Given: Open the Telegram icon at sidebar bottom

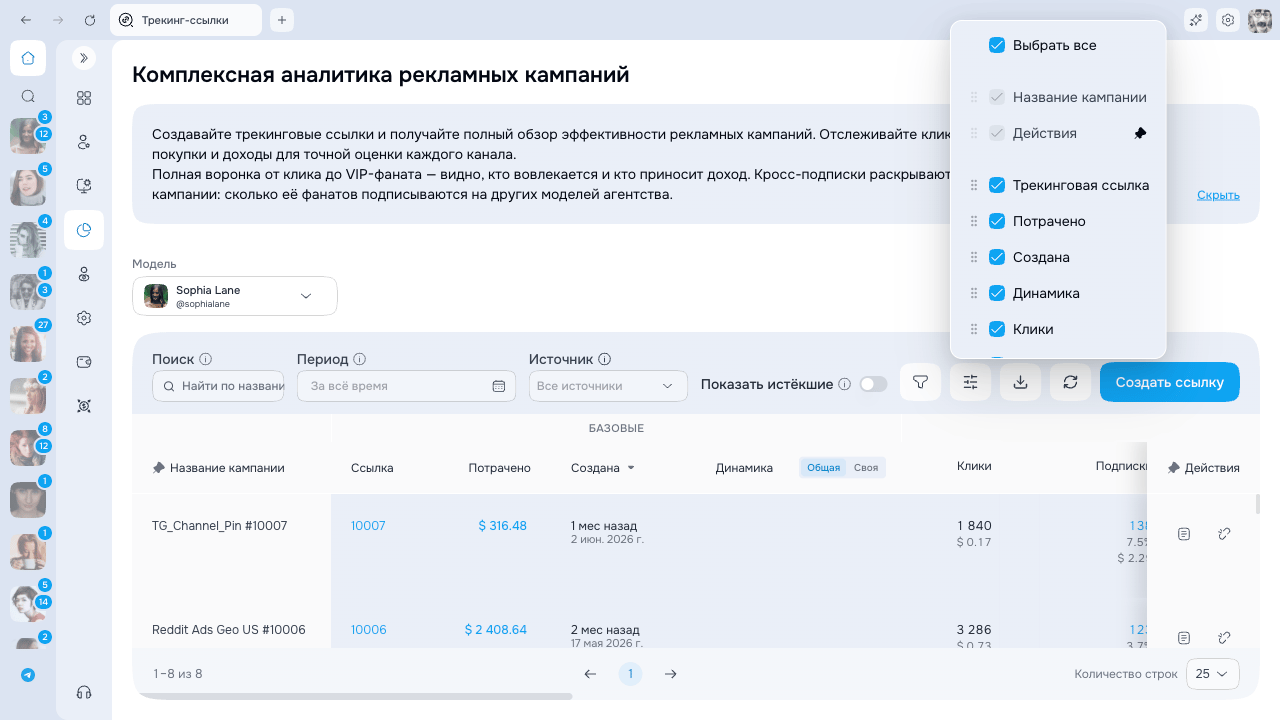Looking at the screenshot, I should (x=28, y=675).
